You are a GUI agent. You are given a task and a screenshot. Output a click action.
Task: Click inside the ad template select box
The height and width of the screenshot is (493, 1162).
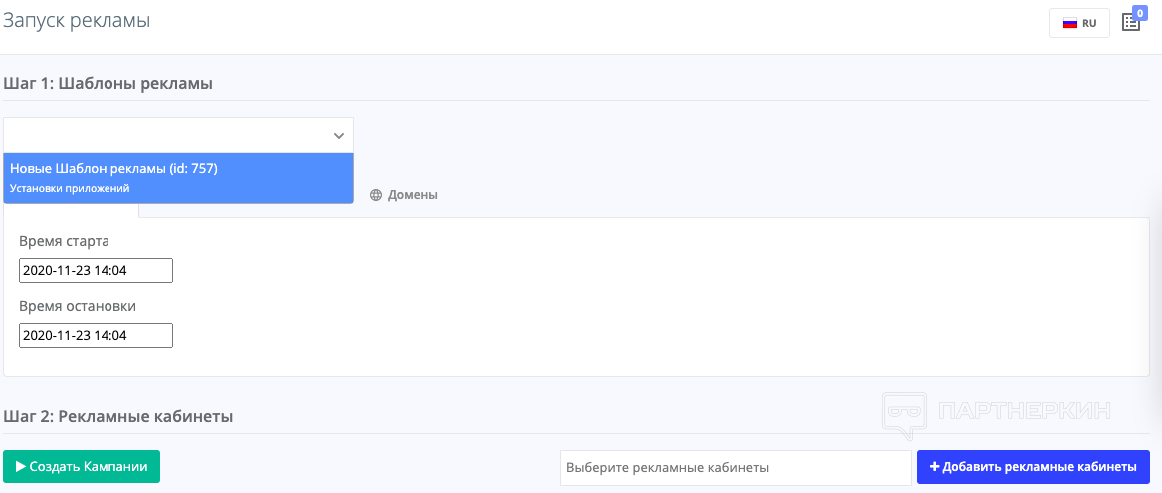tap(165, 135)
